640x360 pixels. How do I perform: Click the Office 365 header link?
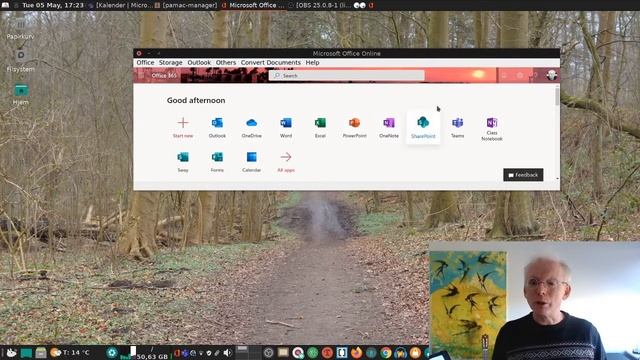coord(164,76)
